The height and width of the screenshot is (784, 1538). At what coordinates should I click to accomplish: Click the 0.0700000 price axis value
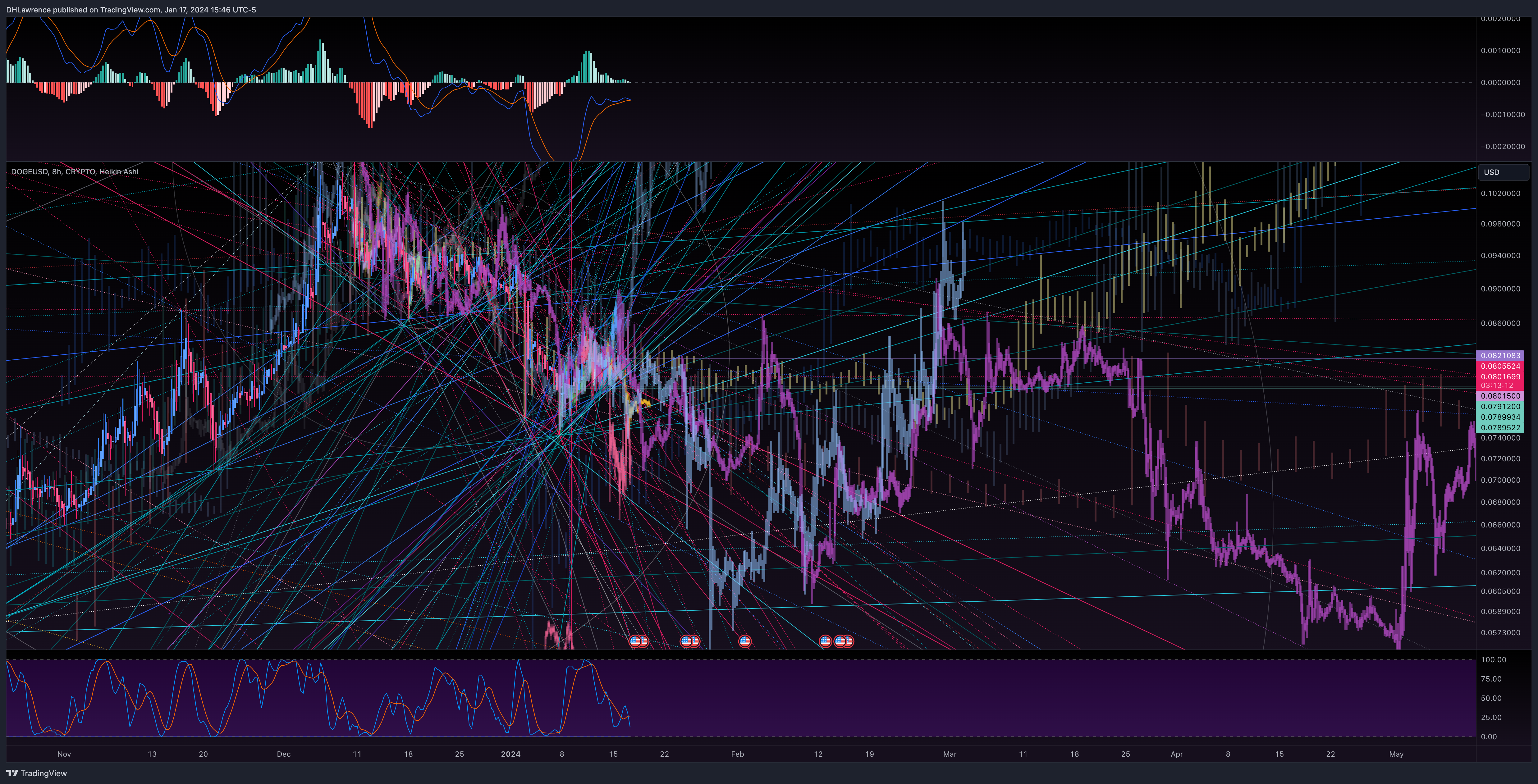coord(1500,481)
